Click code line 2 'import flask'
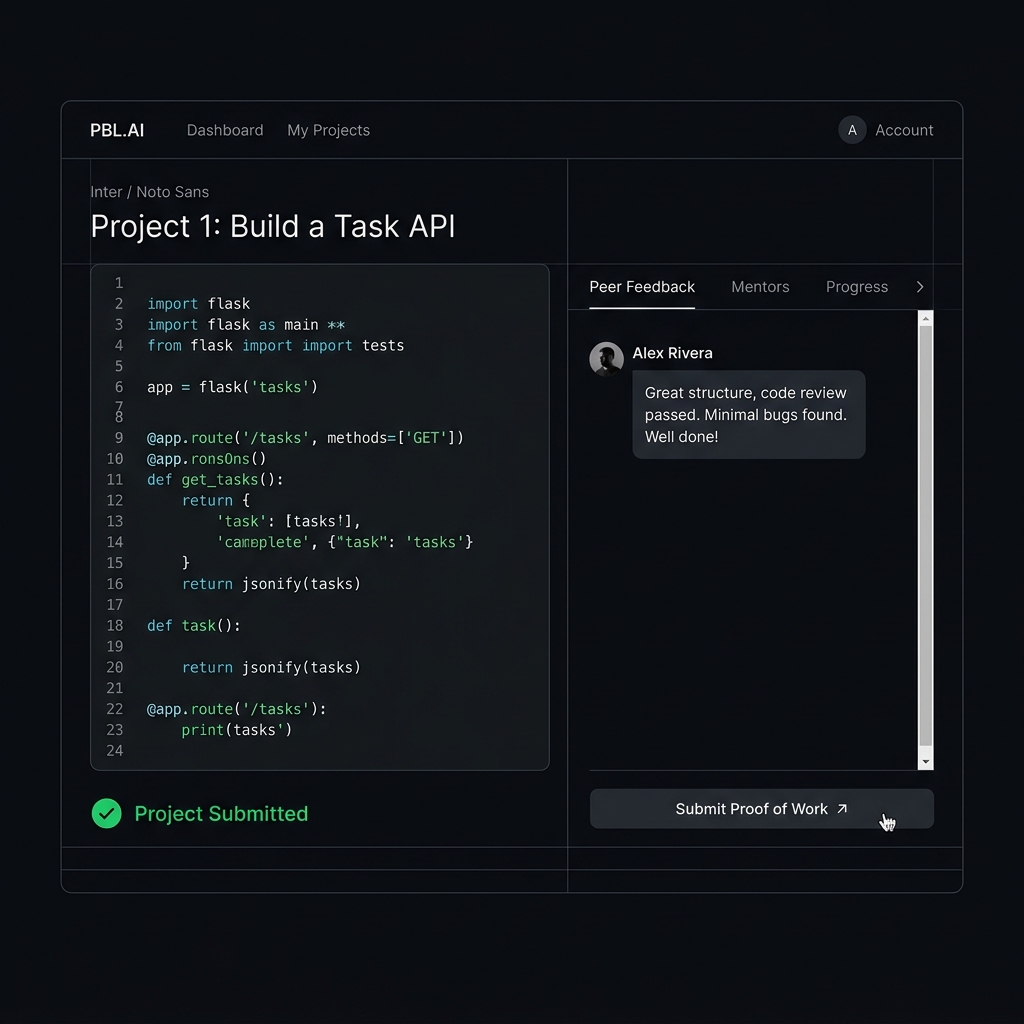The height and width of the screenshot is (1024, 1024). [199, 304]
